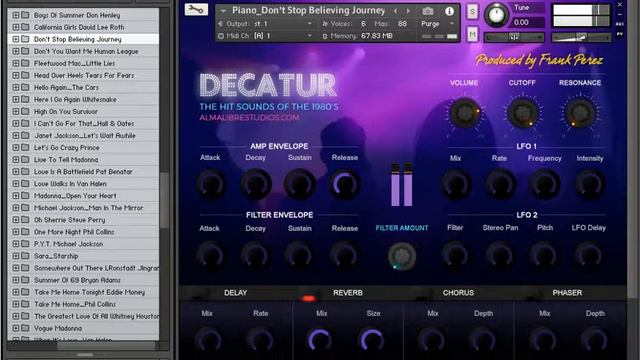Screen dimensions: 640x360
Task: Expand Let's Go Crazy Prince folder
Action: (x=16, y=147)
